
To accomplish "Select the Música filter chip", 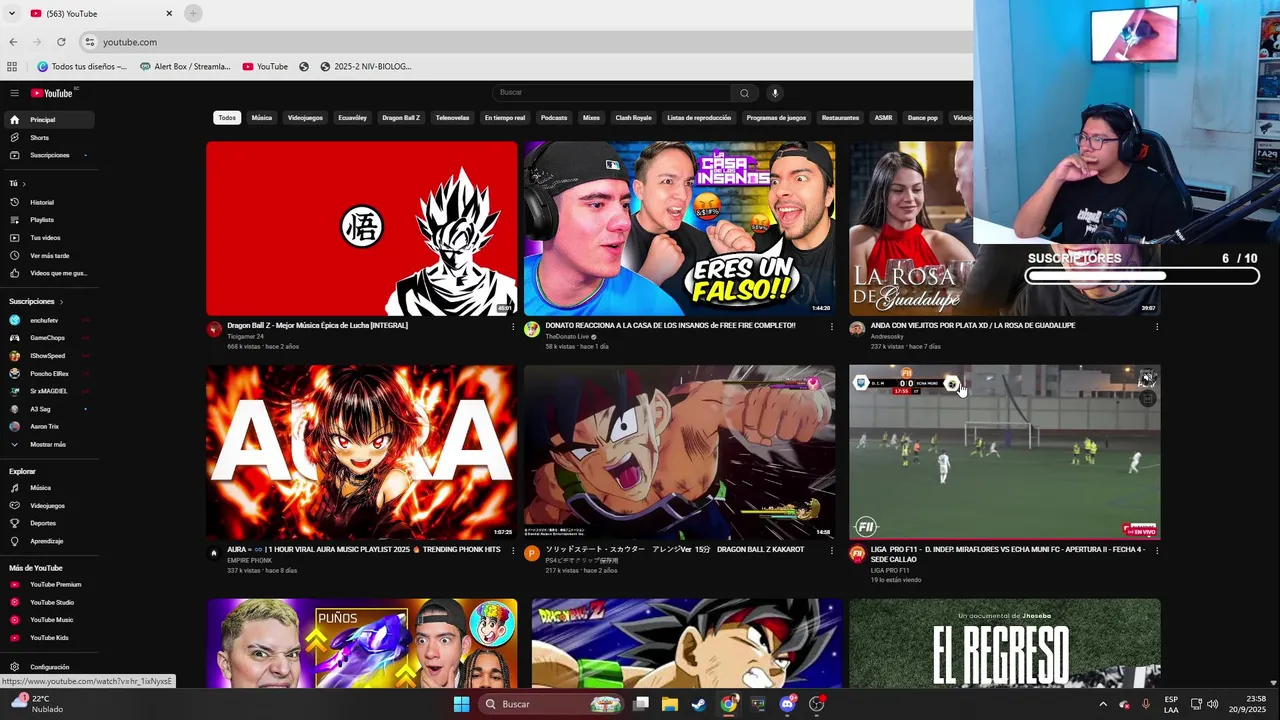I will [x=262, y=118].
